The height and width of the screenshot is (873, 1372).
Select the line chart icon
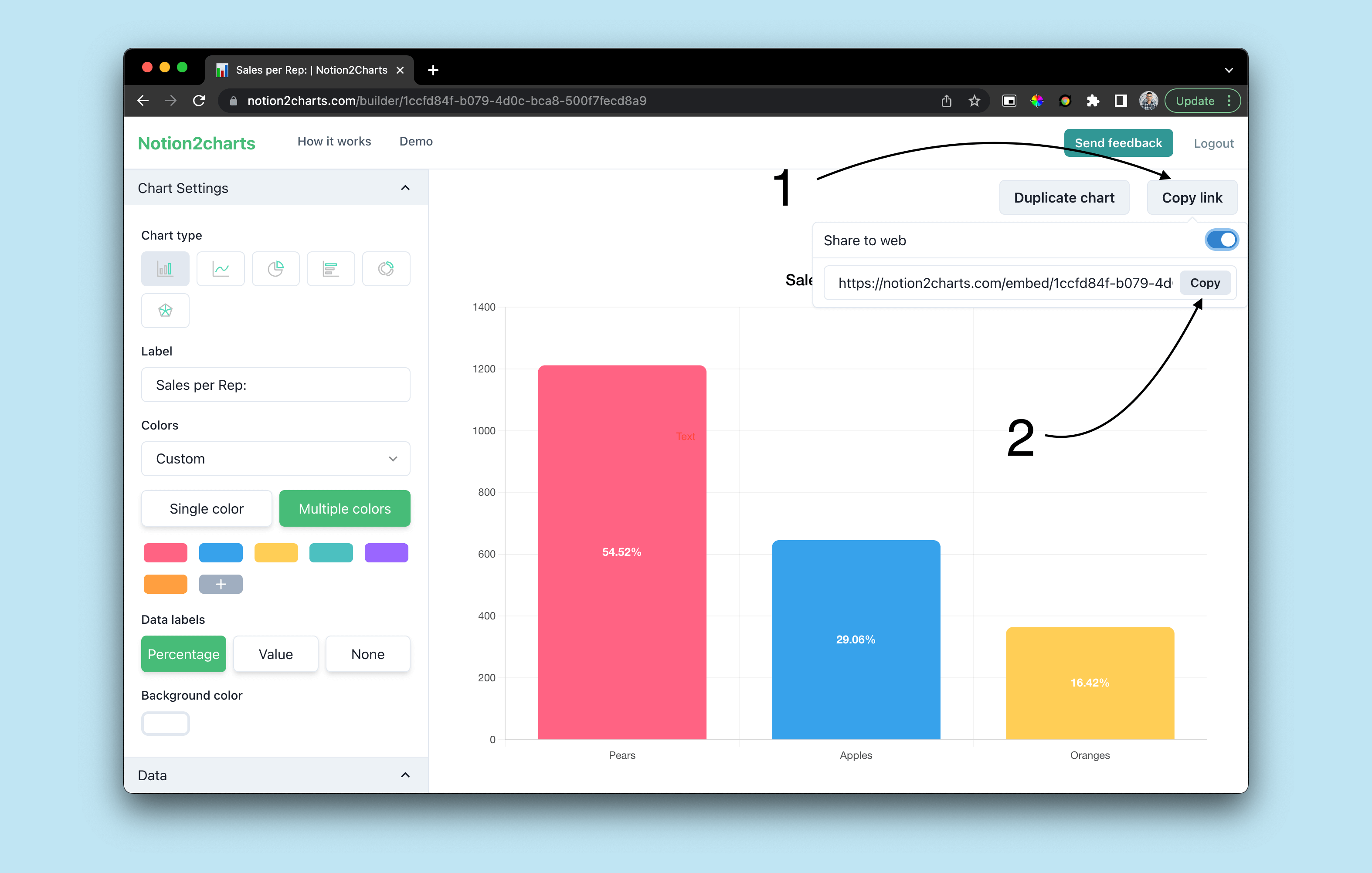221,269
